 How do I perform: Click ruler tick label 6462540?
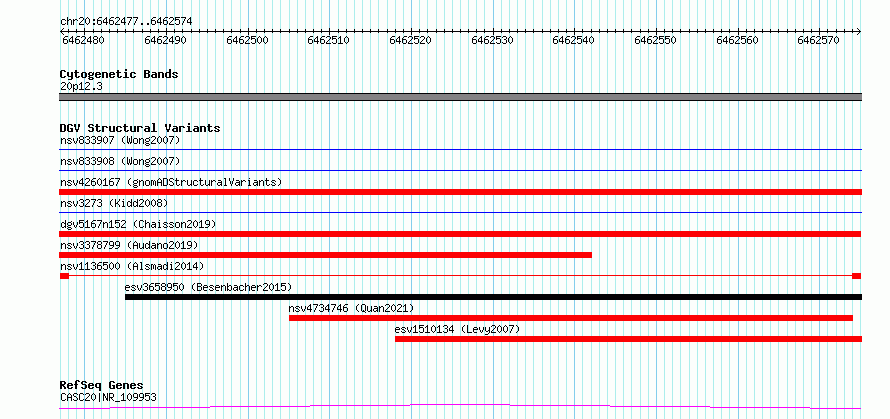tap(573, 40)
